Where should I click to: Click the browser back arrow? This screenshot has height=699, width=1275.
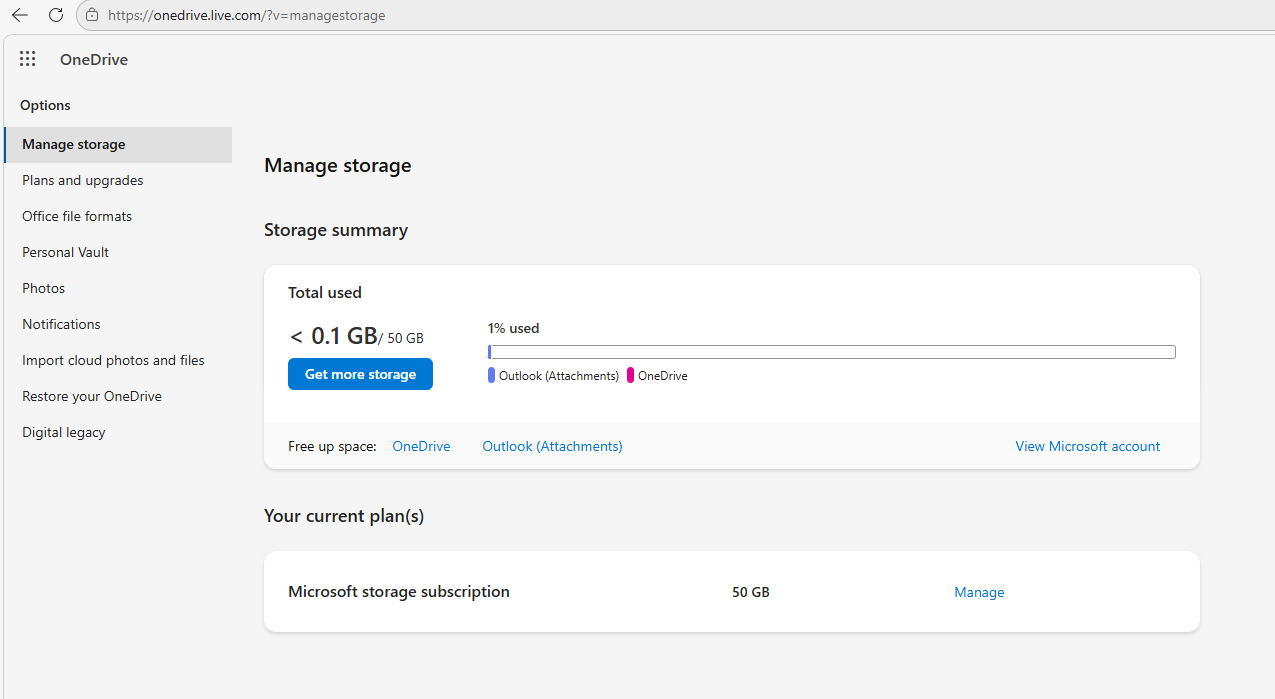pyautogui.click(x=20, y=15)
